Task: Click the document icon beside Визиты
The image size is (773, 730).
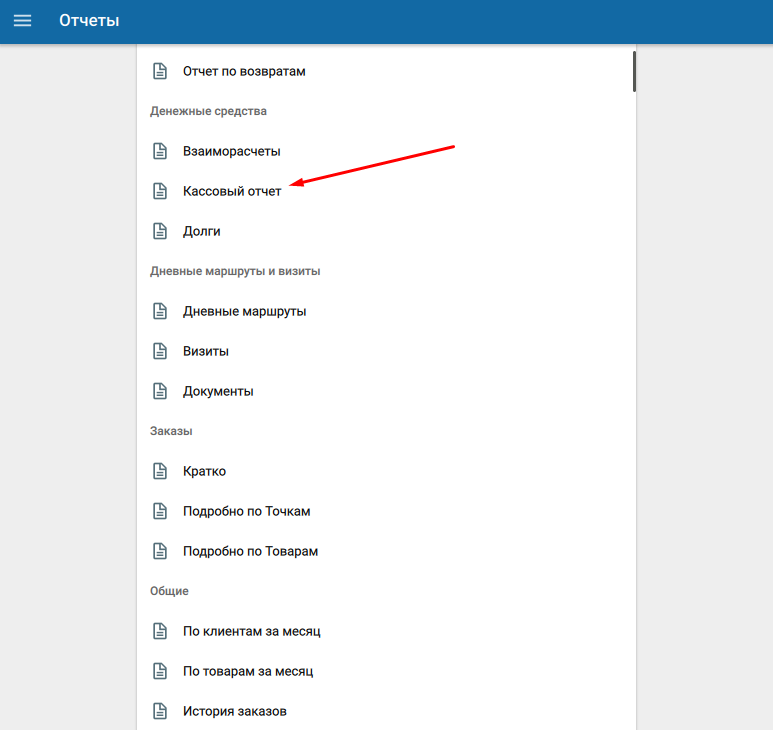Action: 160,351
